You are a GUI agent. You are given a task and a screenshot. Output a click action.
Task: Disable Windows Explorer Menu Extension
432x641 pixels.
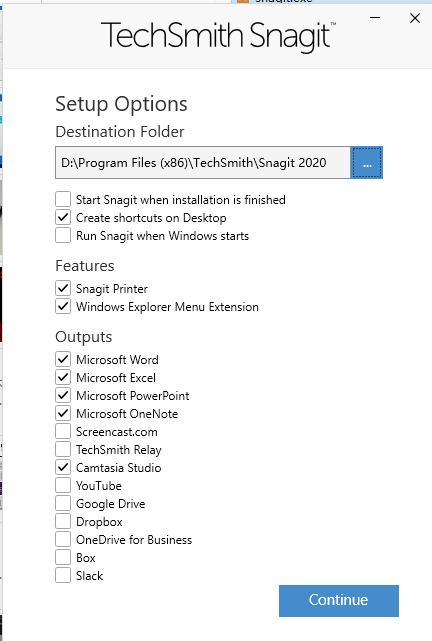point(63,306)
